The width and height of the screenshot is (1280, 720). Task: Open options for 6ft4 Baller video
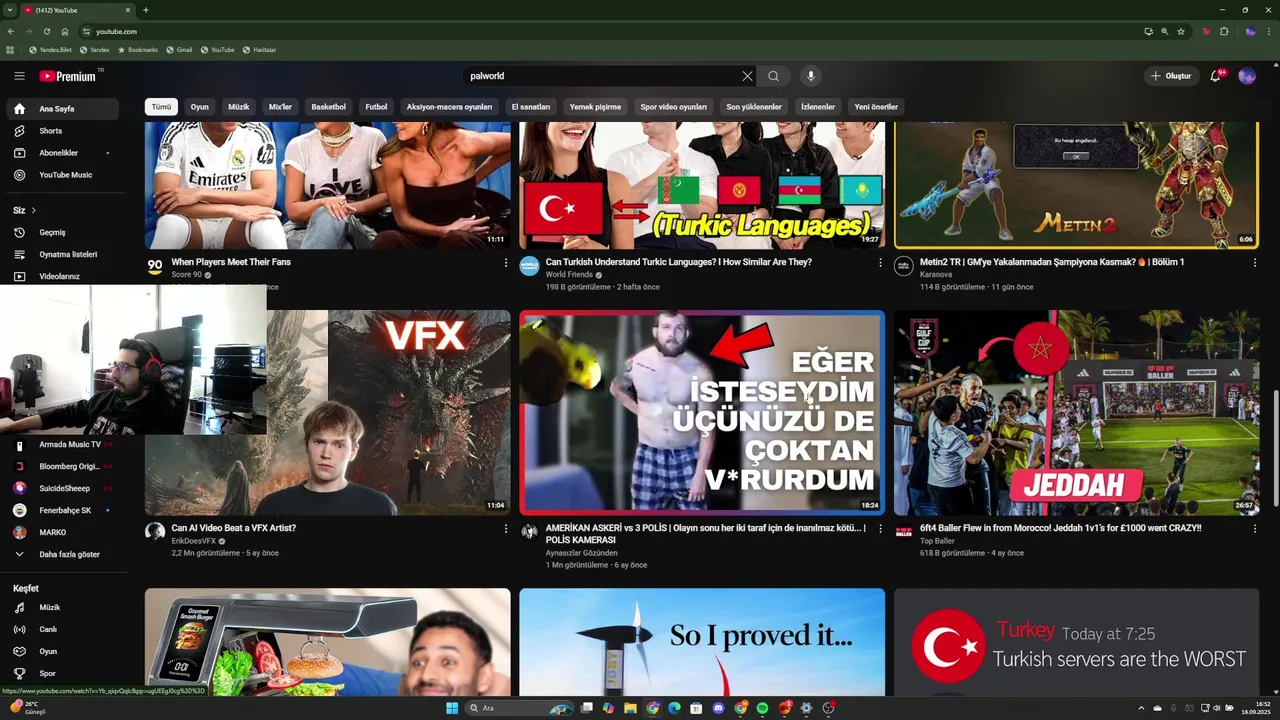tap(1255, 529)
